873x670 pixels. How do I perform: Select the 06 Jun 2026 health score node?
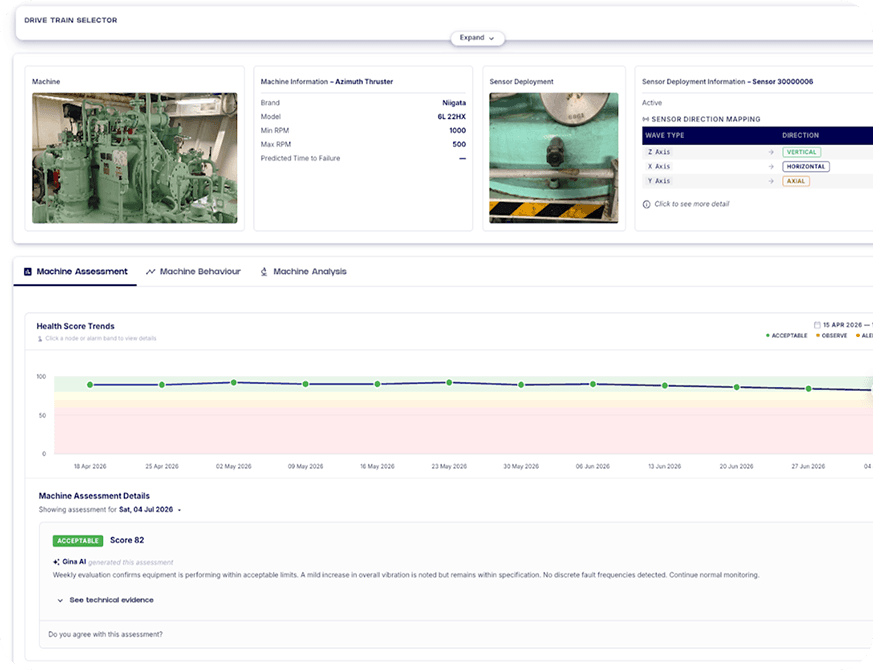593,384
